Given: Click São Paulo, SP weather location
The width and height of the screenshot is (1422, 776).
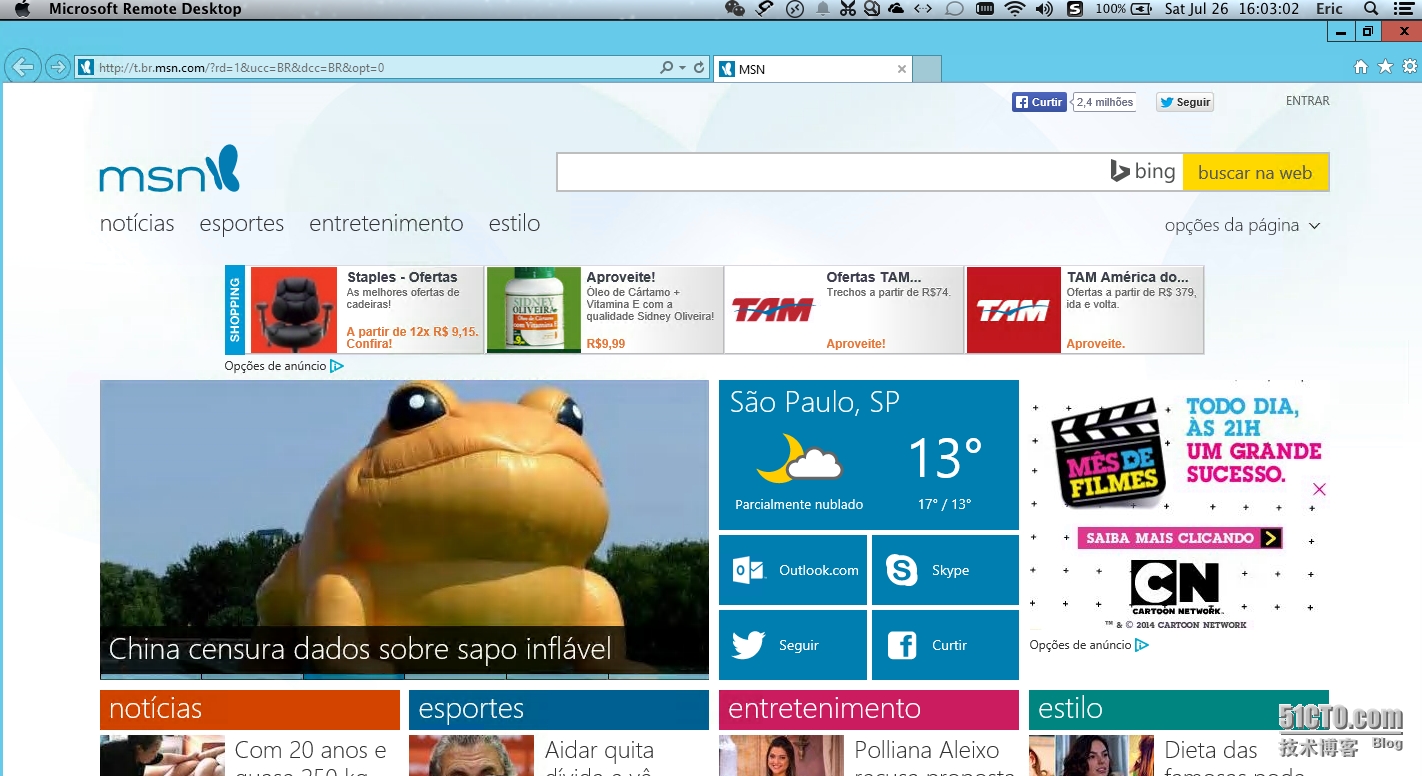Looking at the screenshot, I should [x=815, y=402].
